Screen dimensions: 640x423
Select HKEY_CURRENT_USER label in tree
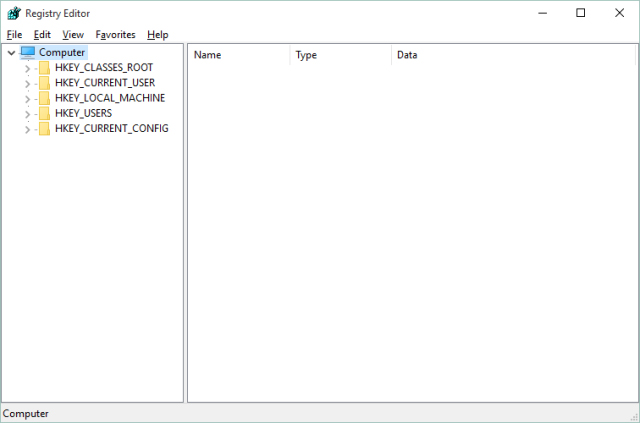(x=105, y=82)
